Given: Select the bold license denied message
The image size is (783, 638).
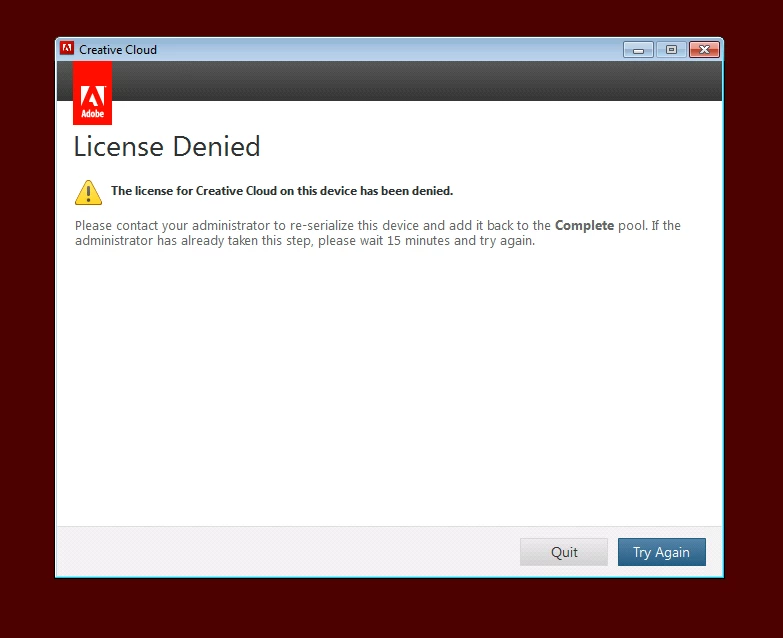Looking at the screenshot, I should tap(282, 191).
